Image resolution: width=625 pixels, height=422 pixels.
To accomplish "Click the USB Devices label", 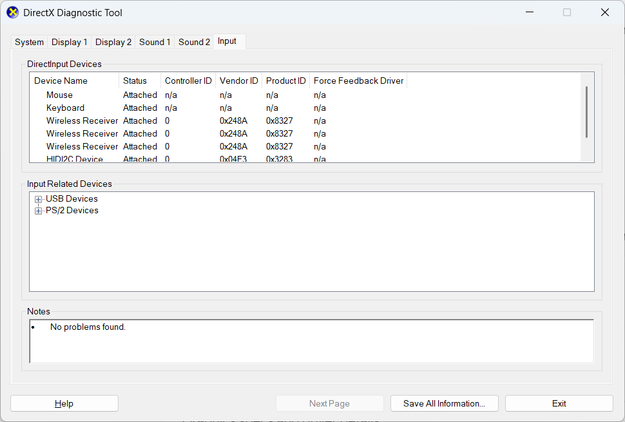I will (x=72, y=199).
